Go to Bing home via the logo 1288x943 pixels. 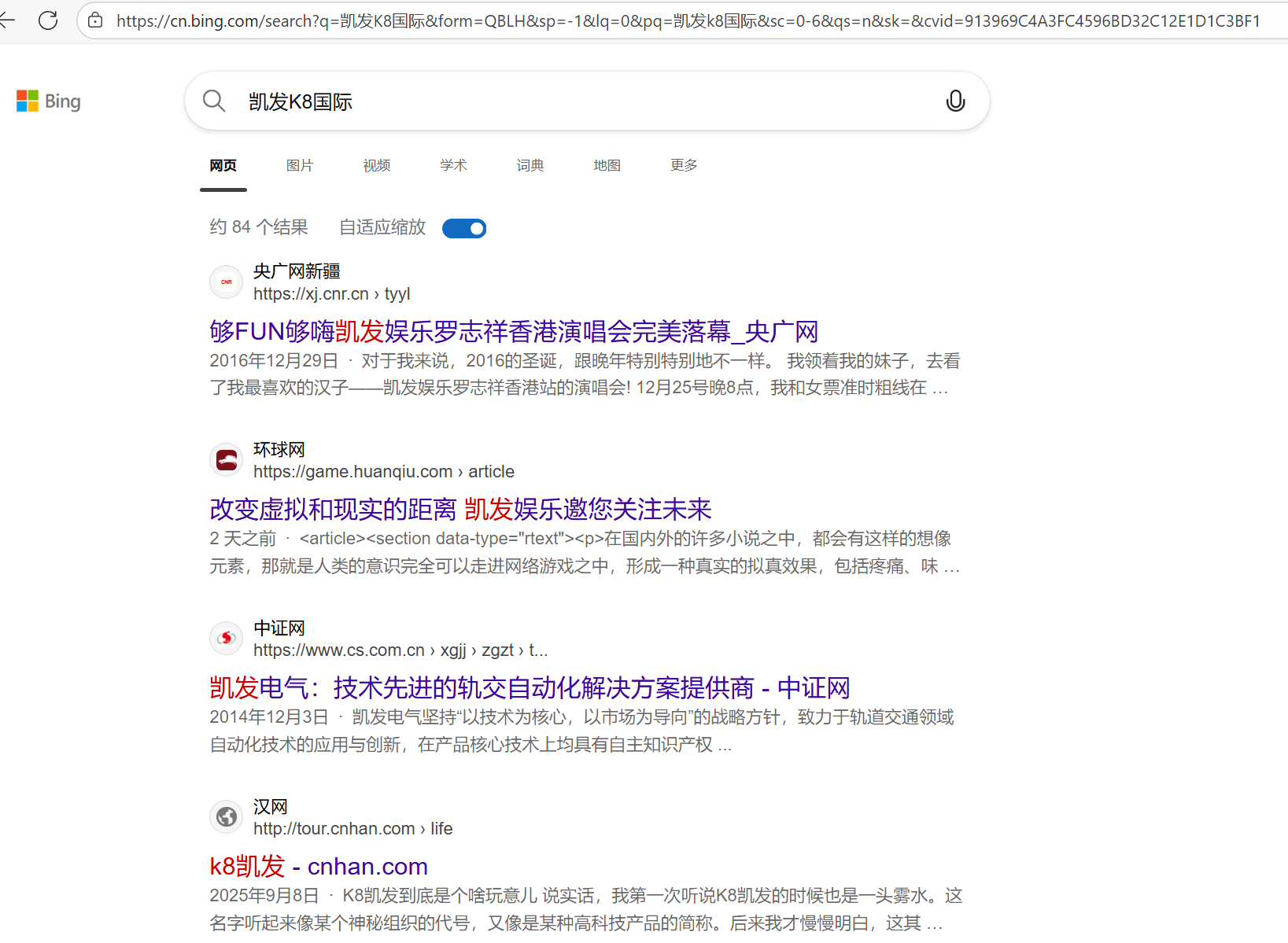click(49, 101)
